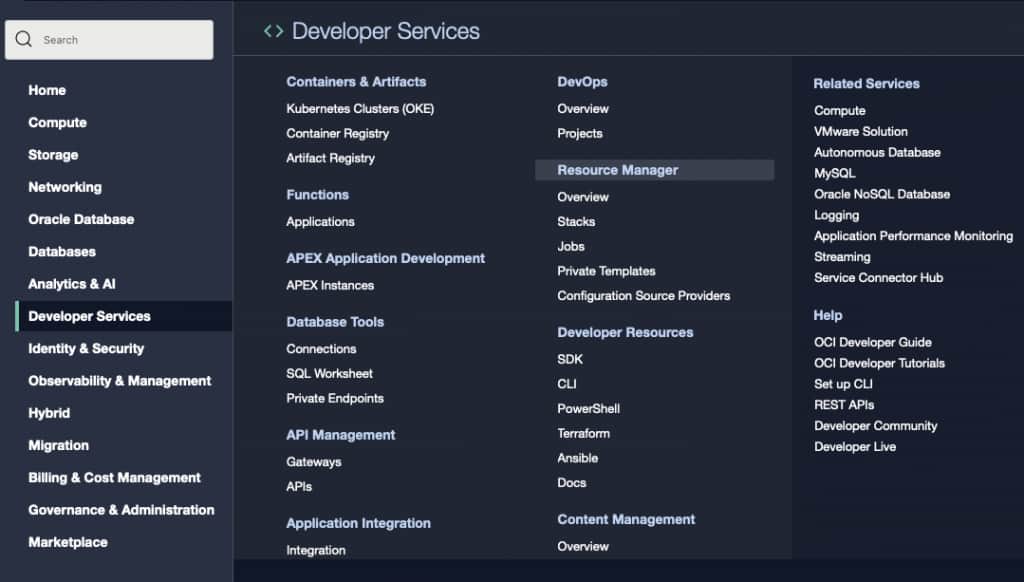Image resolution: width=1024 pixels, height=582 pixels.
Task: Open Billing & Cost Management
Action: [x=114, y=477]
